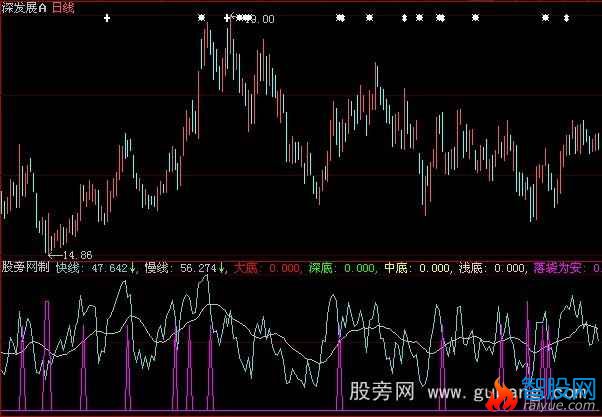This screenshot has width=602, height=417.
Task: Click the 快线 value 47.642
Action: [109, 268]
